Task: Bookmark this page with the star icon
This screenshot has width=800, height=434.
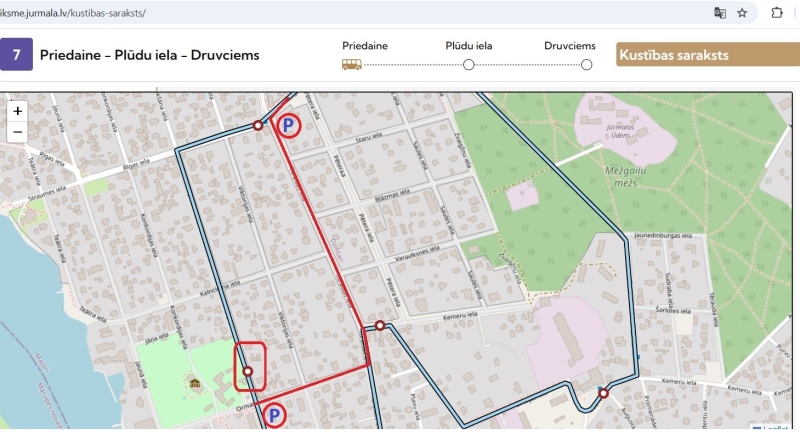Action: pos(742,13)
